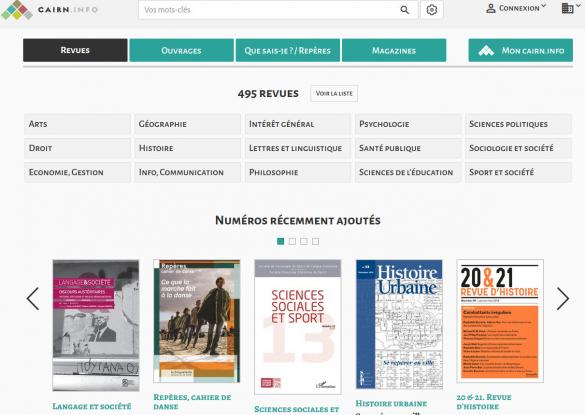The width and height of the screenshot is (585, 415).
Task: Browse the Histoire category
Action: click(x=188, y=148)
